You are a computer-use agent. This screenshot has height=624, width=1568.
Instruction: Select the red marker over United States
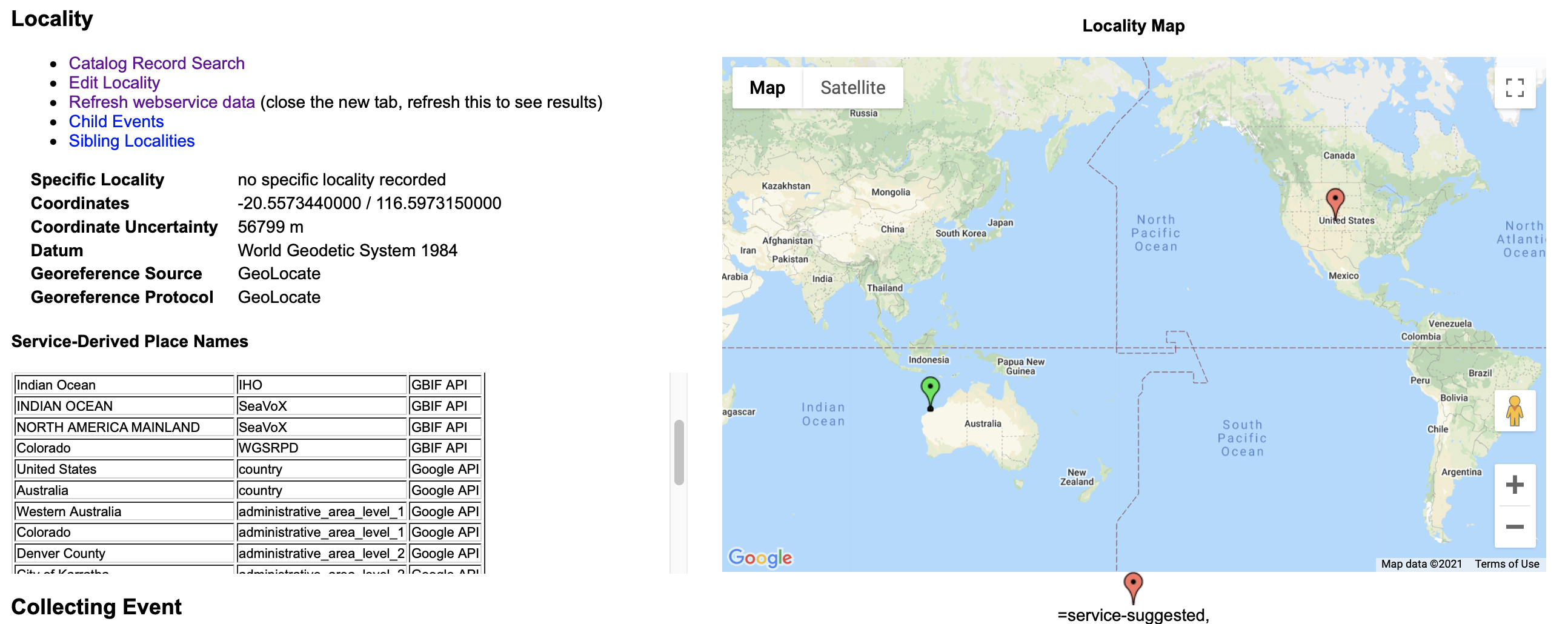tap(1335, 204)
